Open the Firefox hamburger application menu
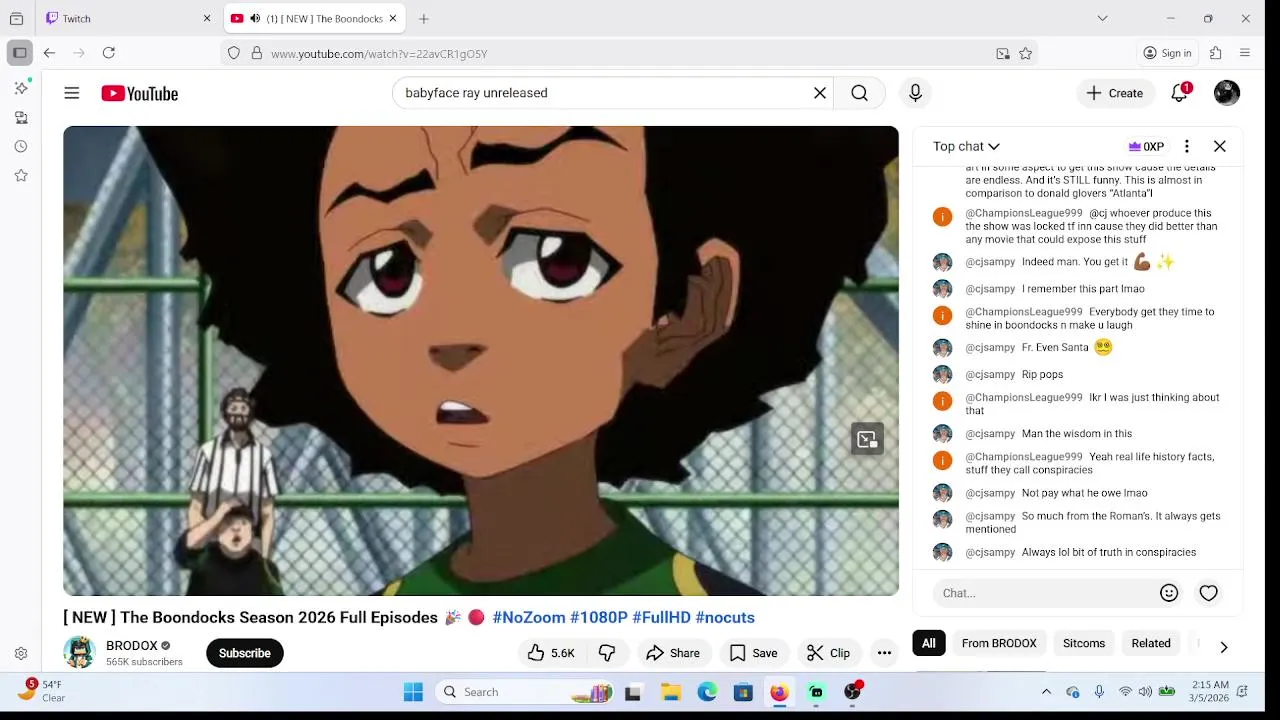Viewport: 1280px width, 720px height. (x=1245, y=53)
